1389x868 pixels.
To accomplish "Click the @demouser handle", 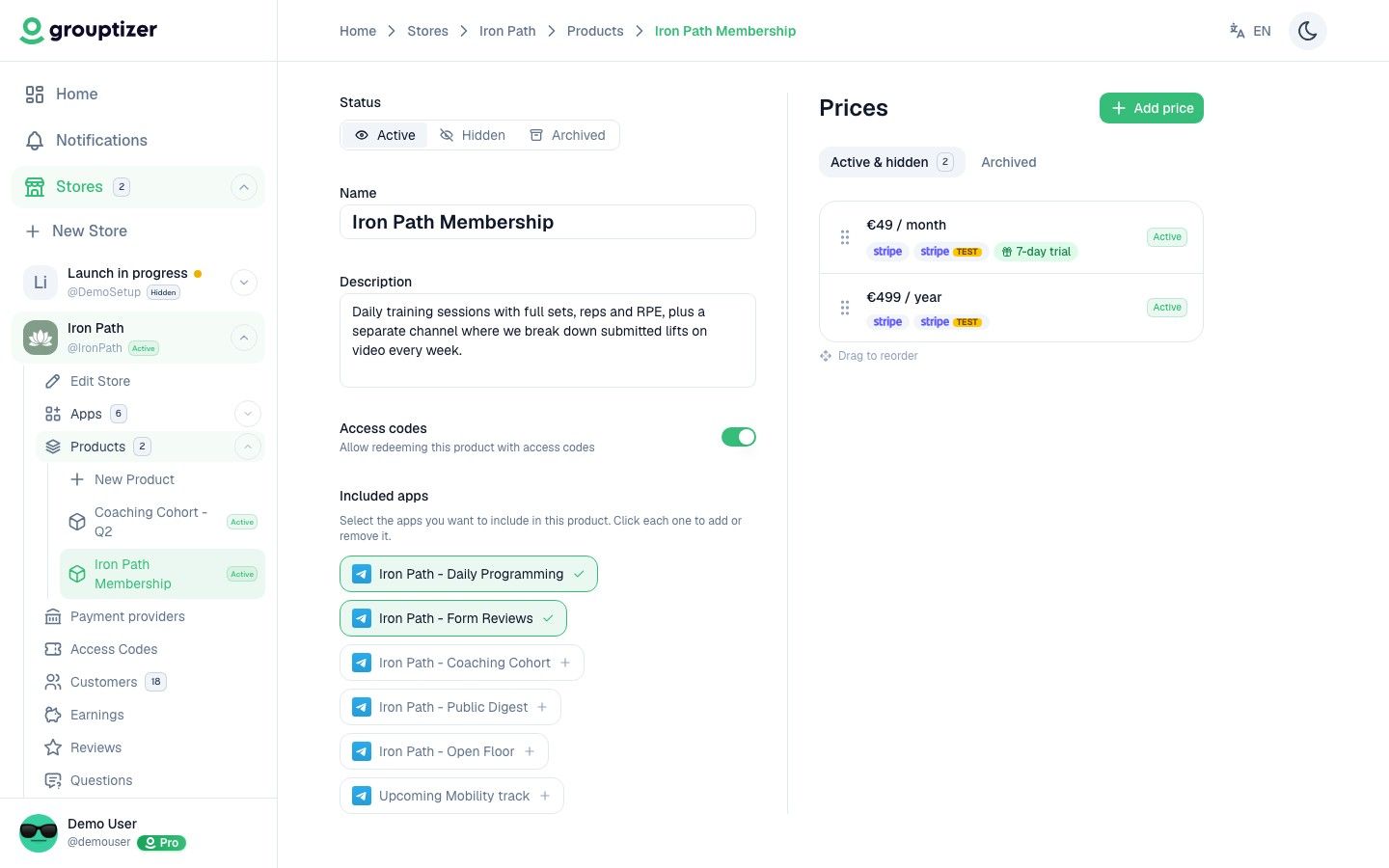I will coord(99,842).
